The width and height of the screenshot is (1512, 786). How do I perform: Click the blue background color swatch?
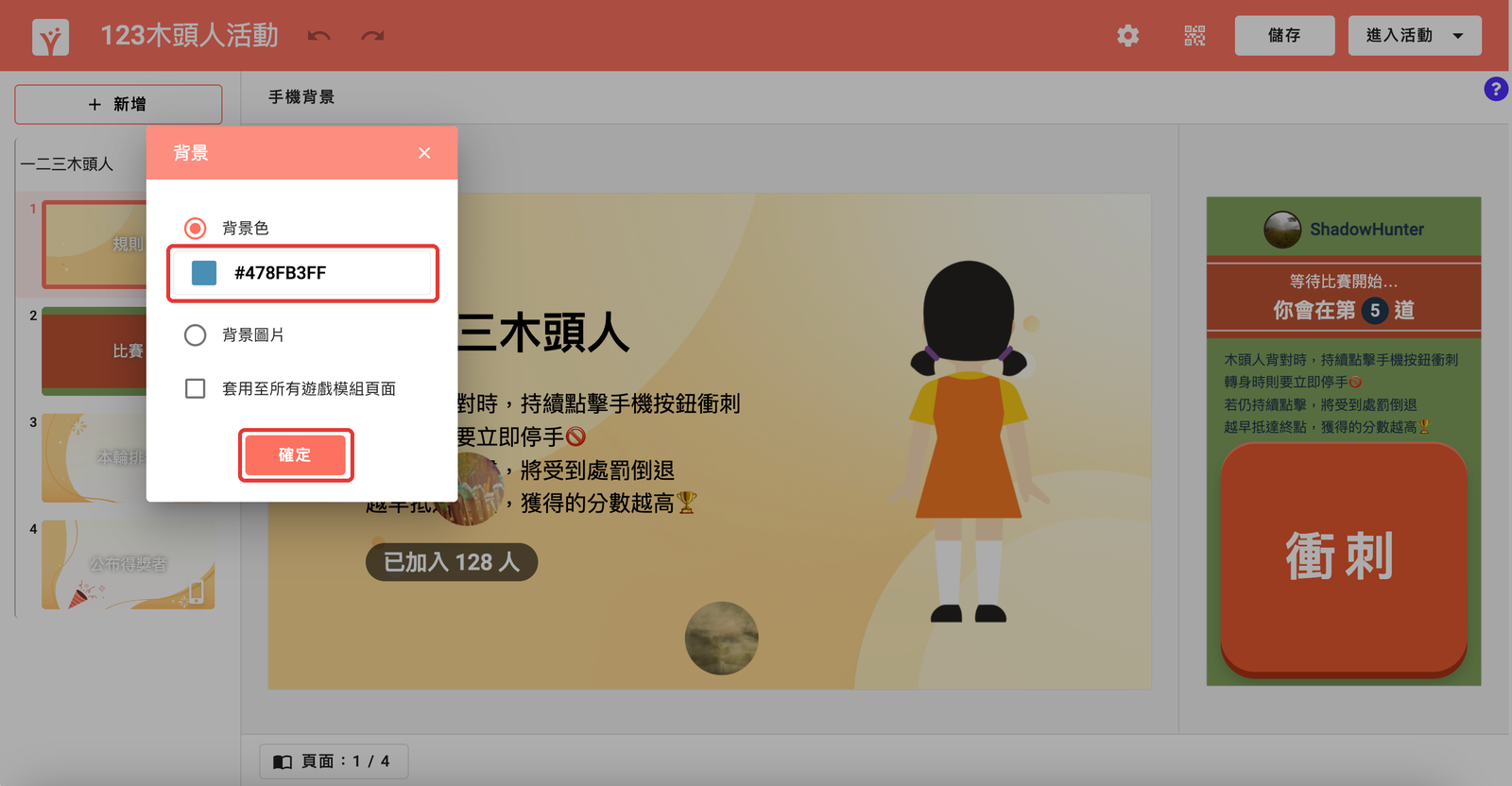click(x=204, y=273)
